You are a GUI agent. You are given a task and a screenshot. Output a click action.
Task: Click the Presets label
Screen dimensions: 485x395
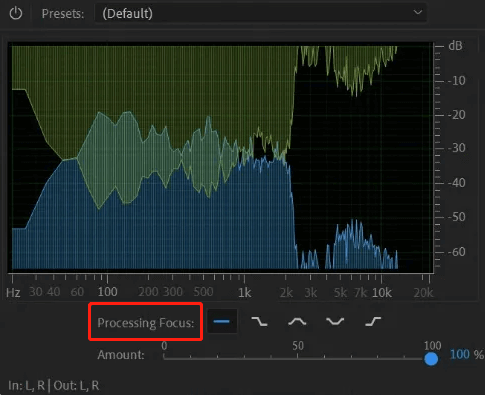coord(63,14)
